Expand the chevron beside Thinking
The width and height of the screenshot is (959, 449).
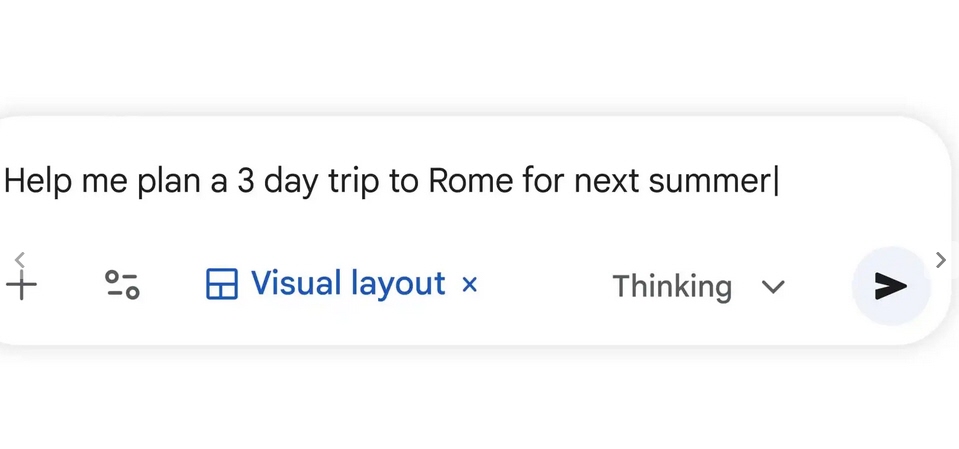773,286
